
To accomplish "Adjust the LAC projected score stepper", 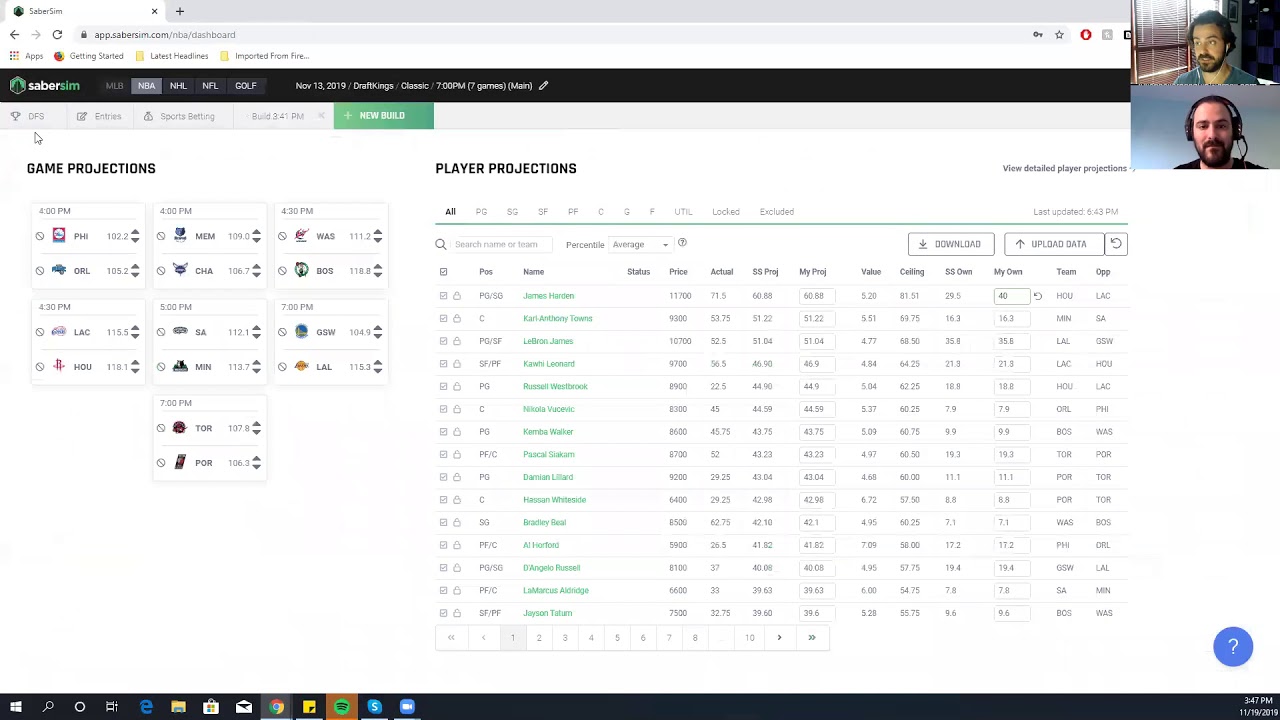I will [x=135, y=332].
